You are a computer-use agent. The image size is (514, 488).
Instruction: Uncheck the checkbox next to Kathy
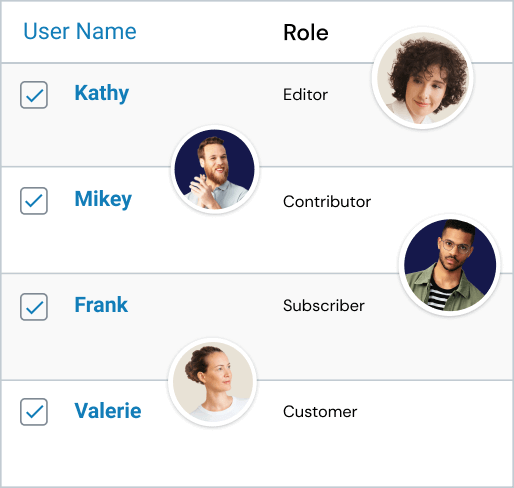pos(34,95)
